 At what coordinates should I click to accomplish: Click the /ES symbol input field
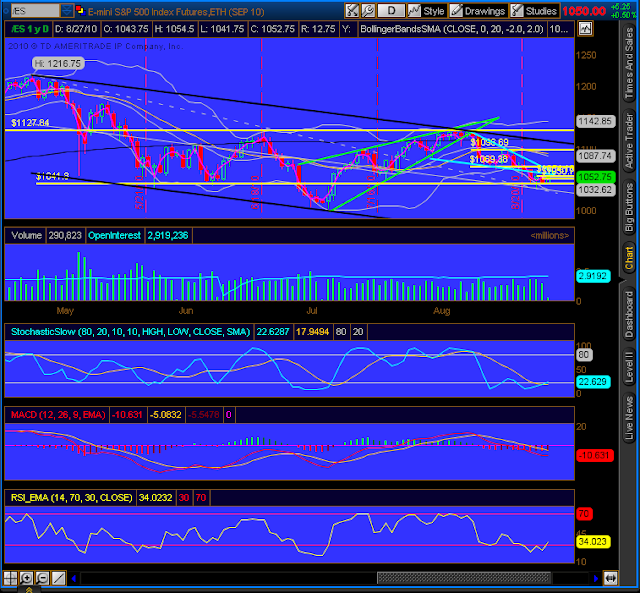click(35, 11)
